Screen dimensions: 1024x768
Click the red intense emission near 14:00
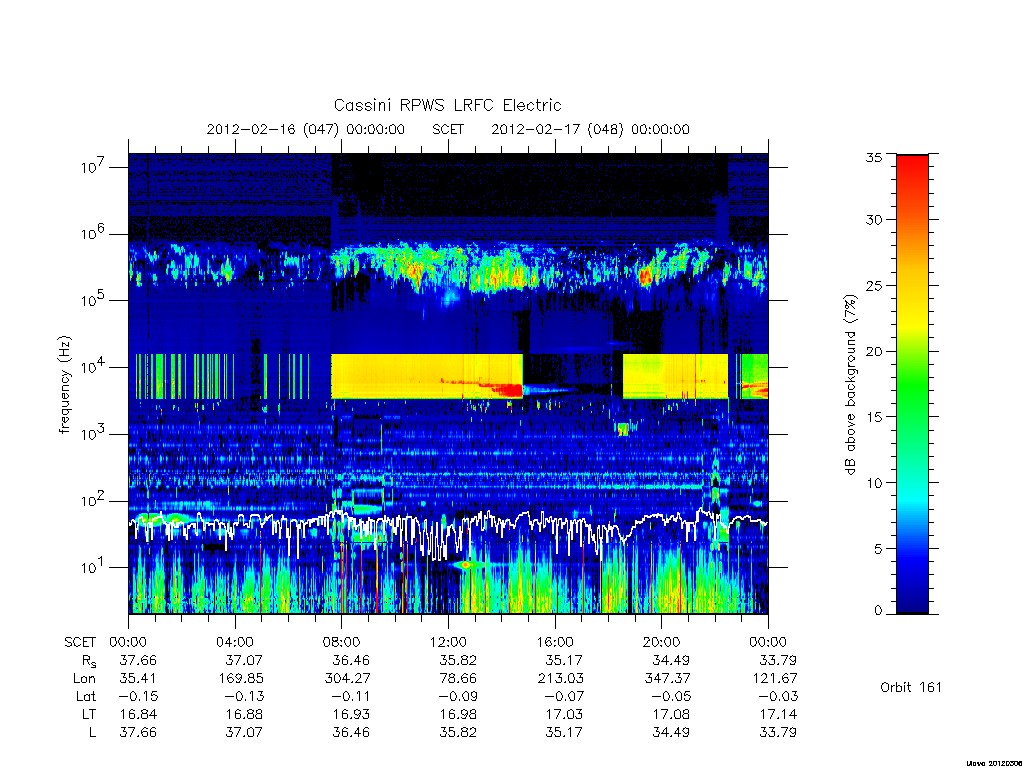tap(509, 390)
